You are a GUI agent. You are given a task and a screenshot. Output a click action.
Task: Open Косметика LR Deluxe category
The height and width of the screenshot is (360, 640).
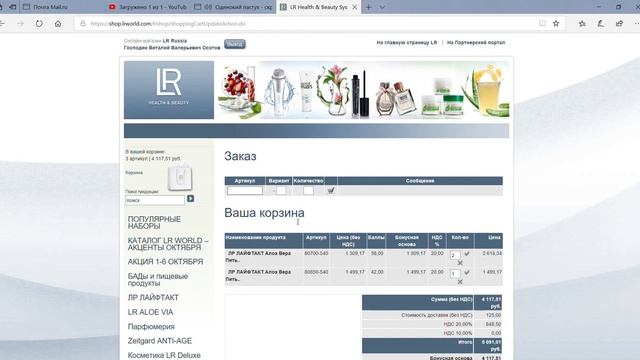pos(164,355)
